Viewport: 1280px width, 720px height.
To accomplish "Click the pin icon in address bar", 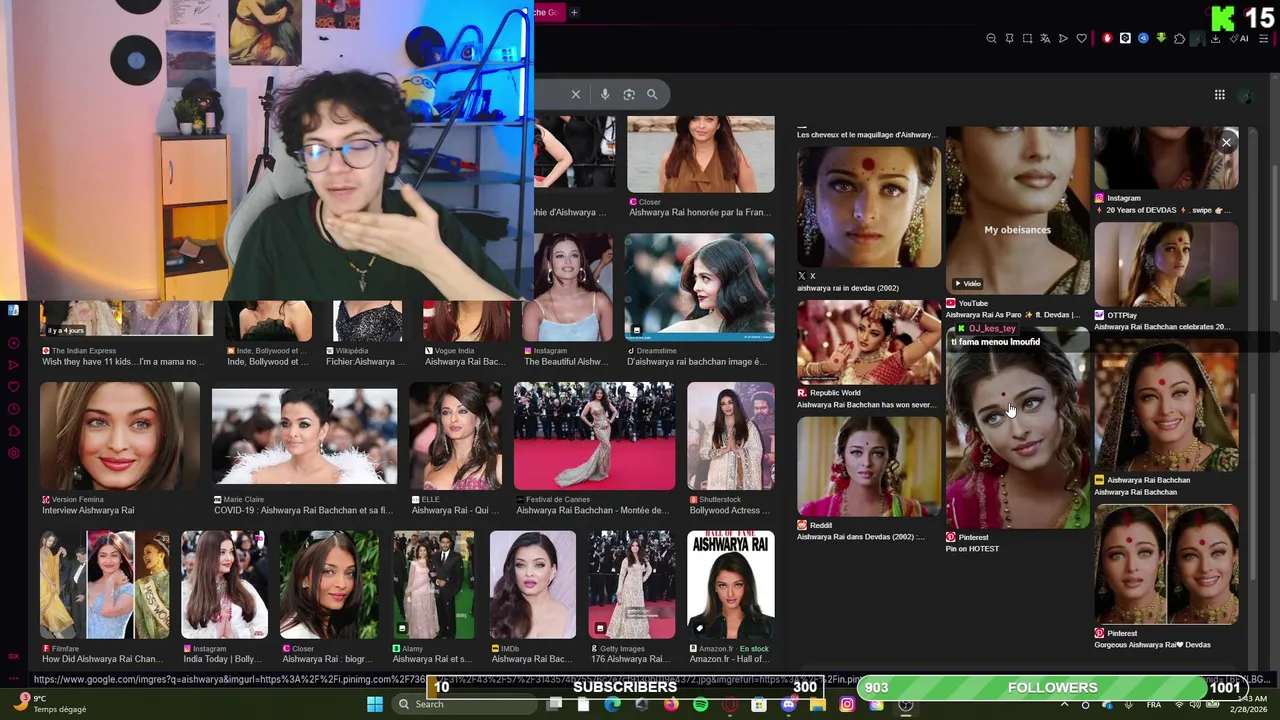I will 1009,39.
